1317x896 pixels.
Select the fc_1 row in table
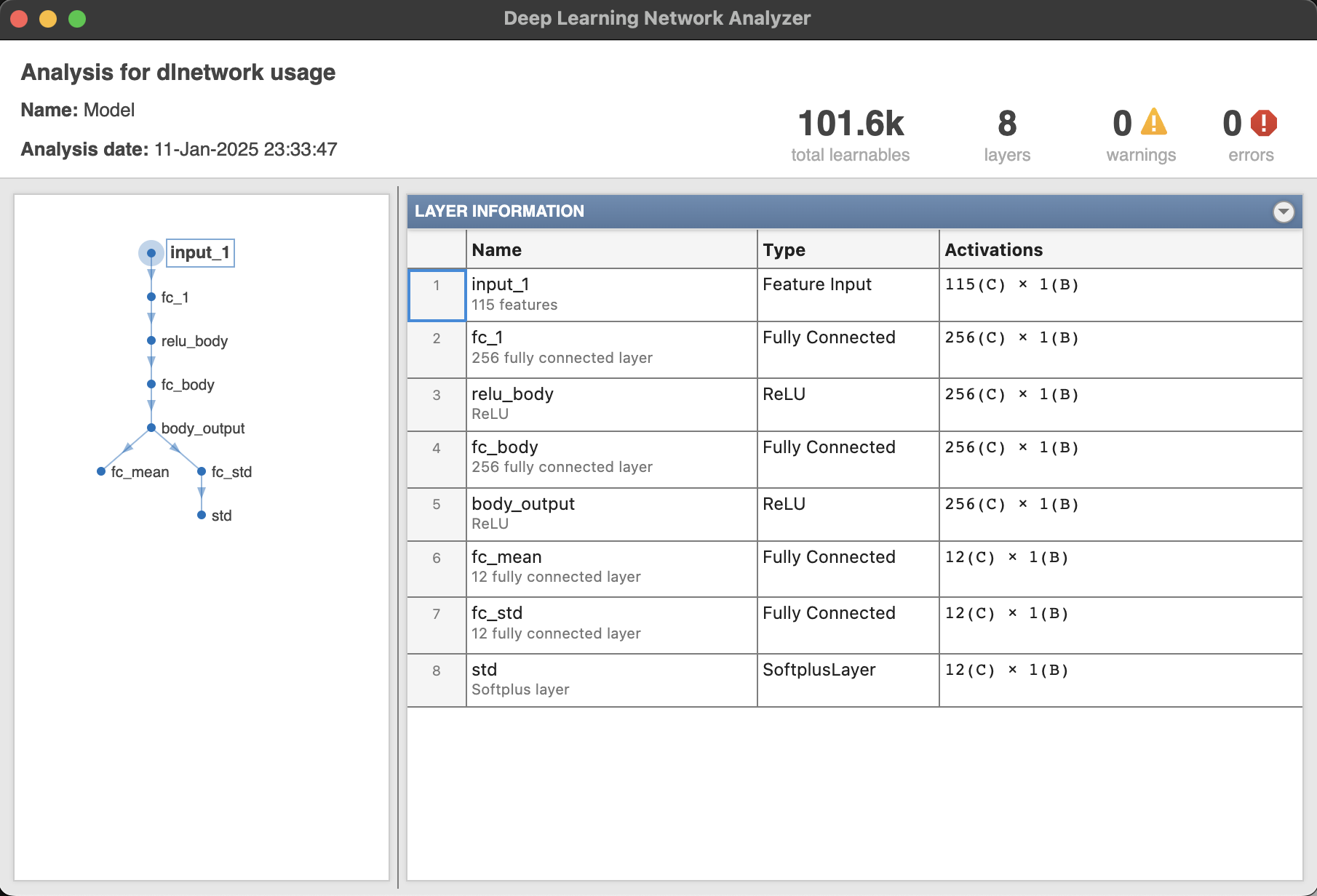click(x=611, y=348)
